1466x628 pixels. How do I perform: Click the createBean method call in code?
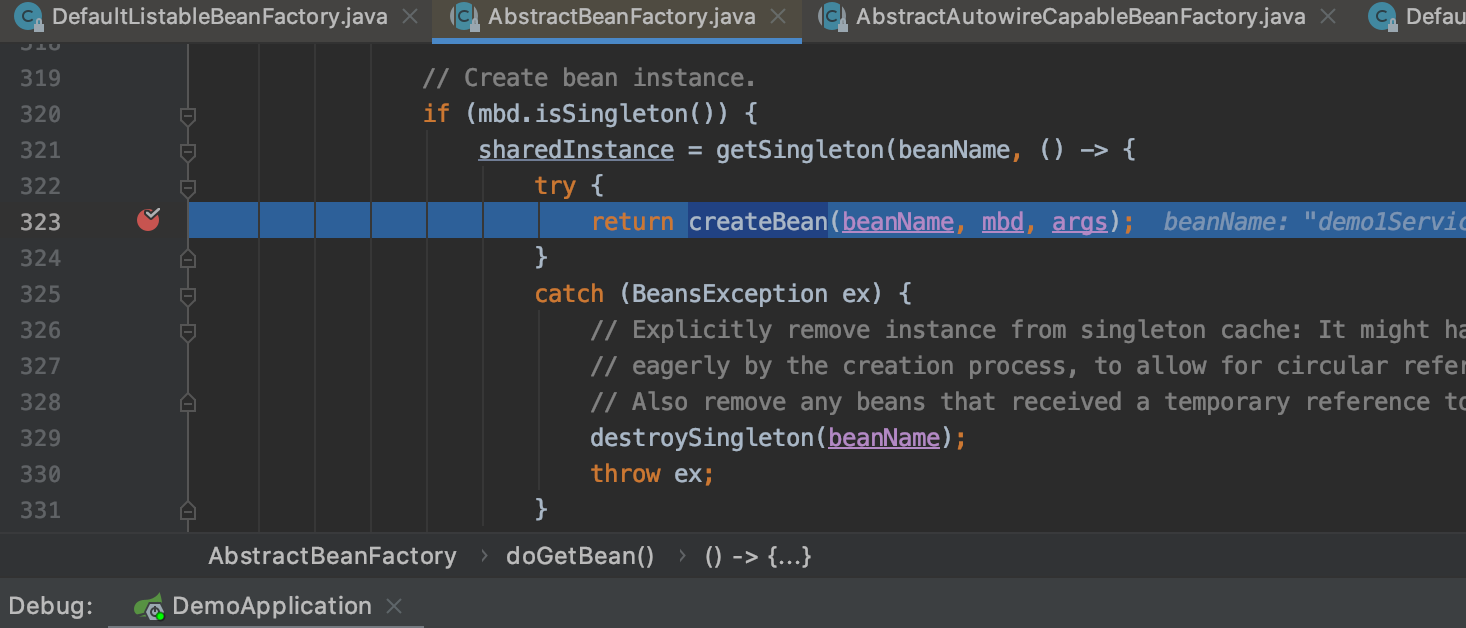click(x=757, y=221)
